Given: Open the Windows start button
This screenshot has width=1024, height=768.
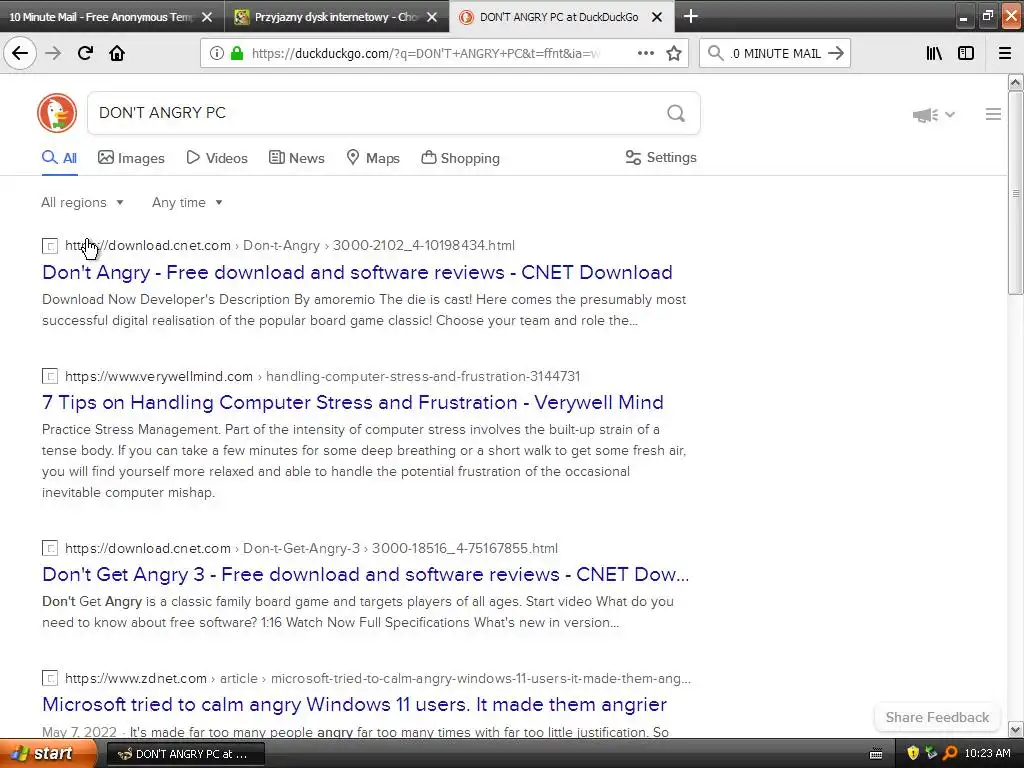Looking at the screenshot, I should 47,754.
